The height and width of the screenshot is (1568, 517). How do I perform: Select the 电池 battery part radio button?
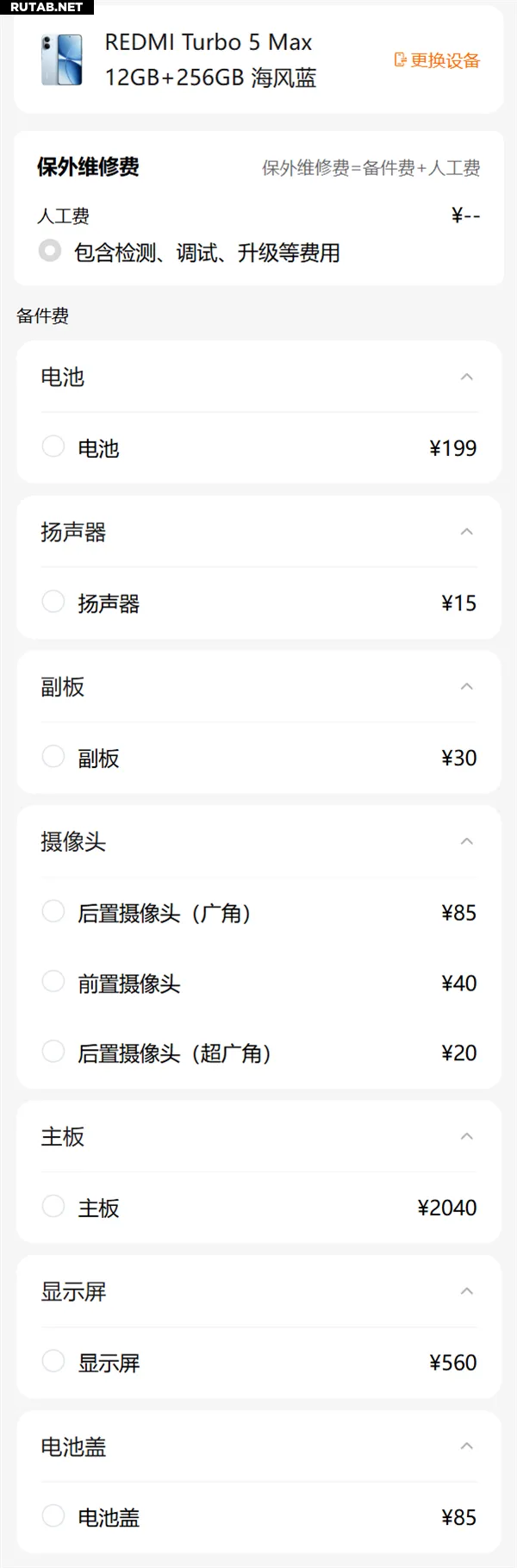pyautogui.click(x=53, y=447)
